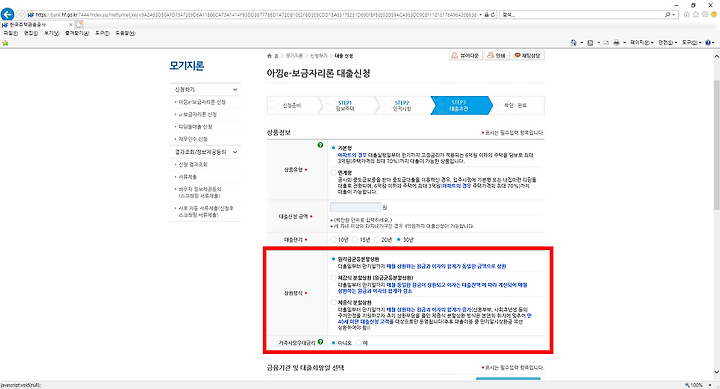Click green help icon beside 가족사랑우대금리
The width and height of the screenshot is (720, 389).
click(320, 342)
